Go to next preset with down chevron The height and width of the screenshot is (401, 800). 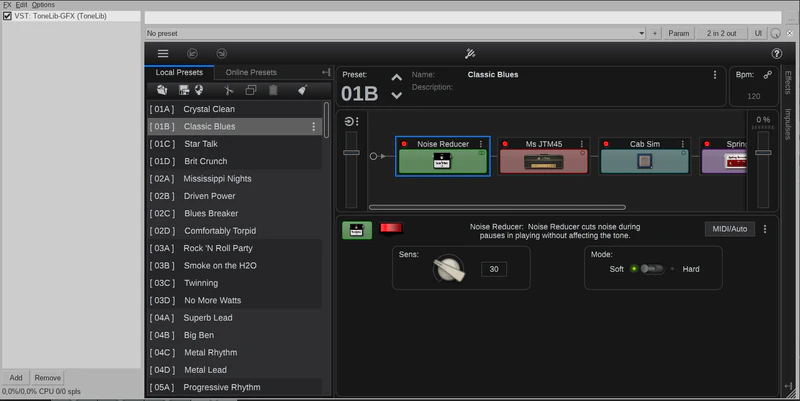(x=396, y=95)
